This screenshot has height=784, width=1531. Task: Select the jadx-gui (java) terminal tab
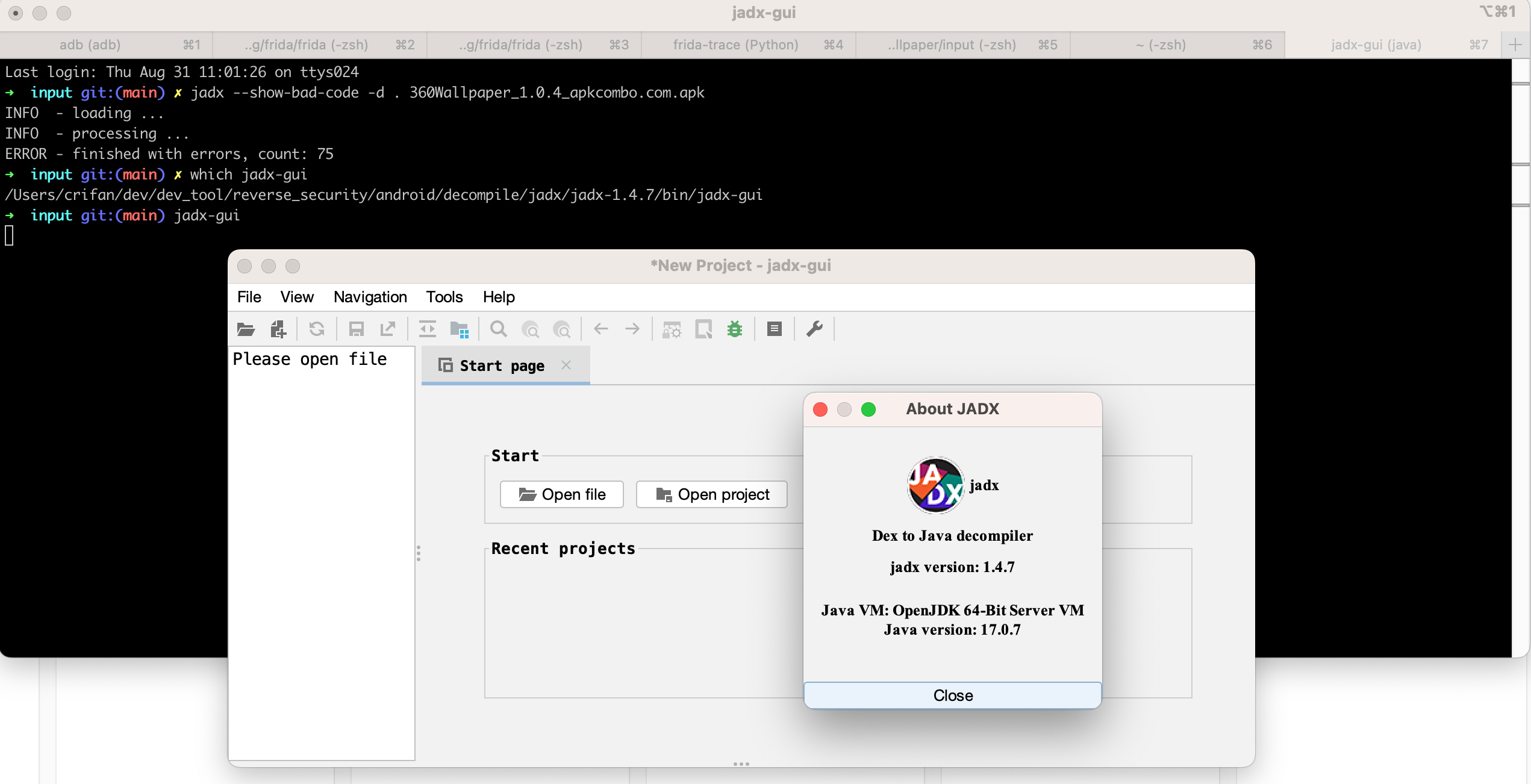1392,45
